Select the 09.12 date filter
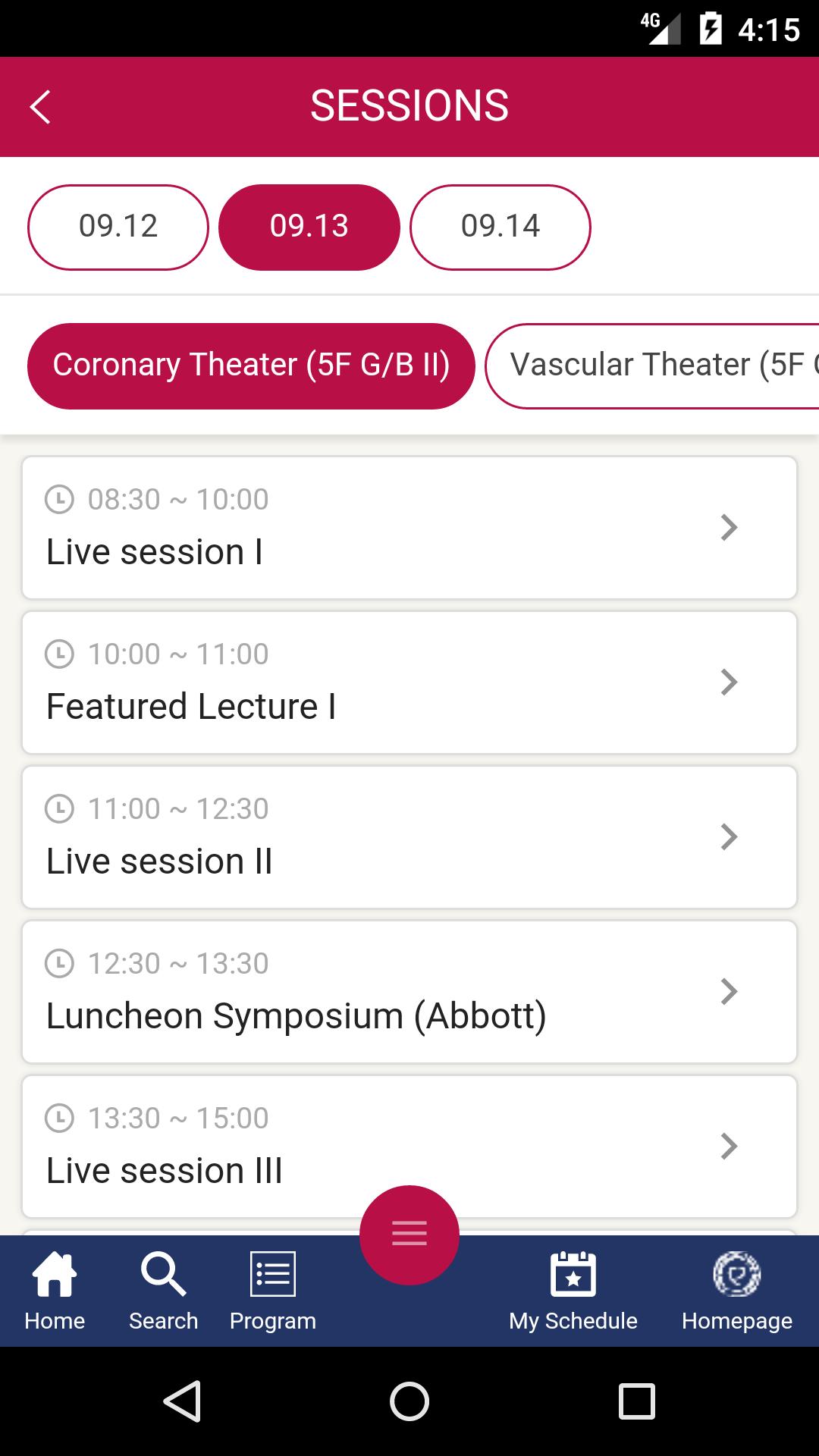Viewport: 819px width, 1456px height. [x=118, y=227]
